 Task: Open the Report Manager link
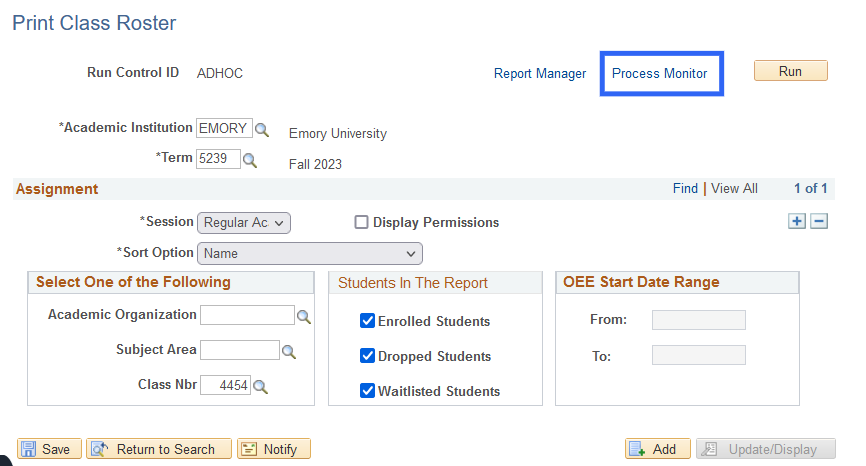point(540,73)
